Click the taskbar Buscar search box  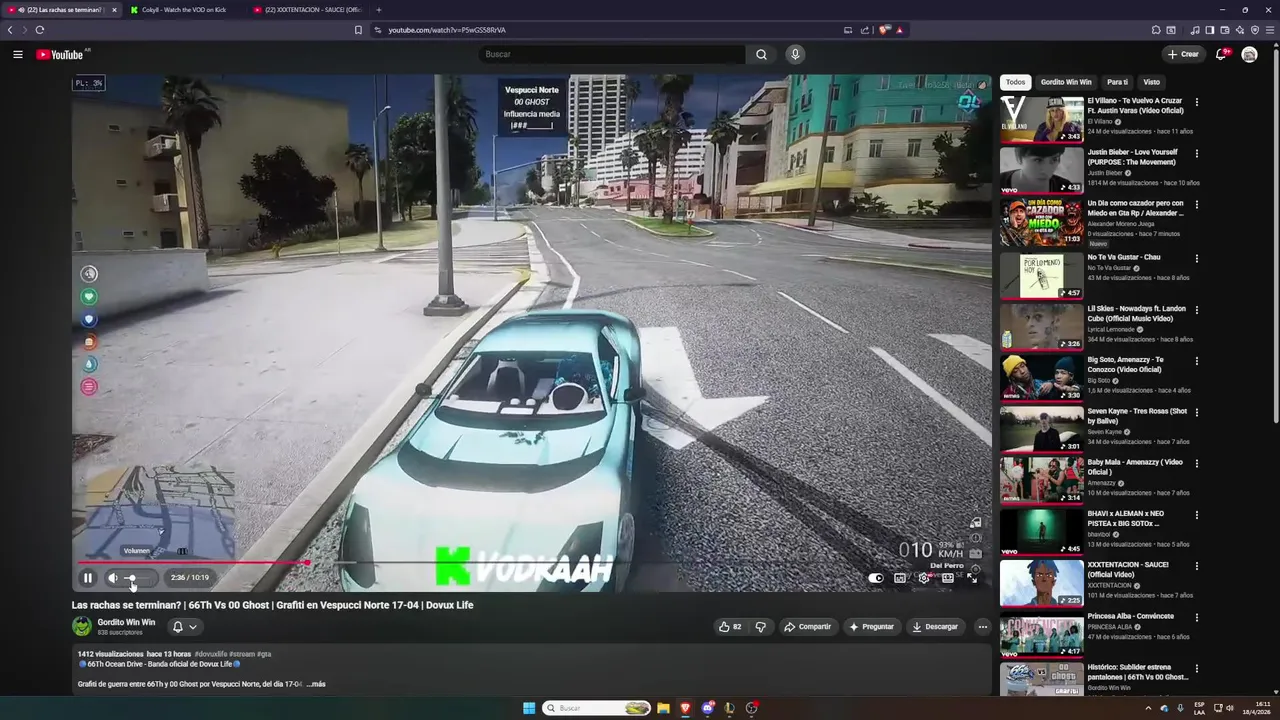point(597,708)
